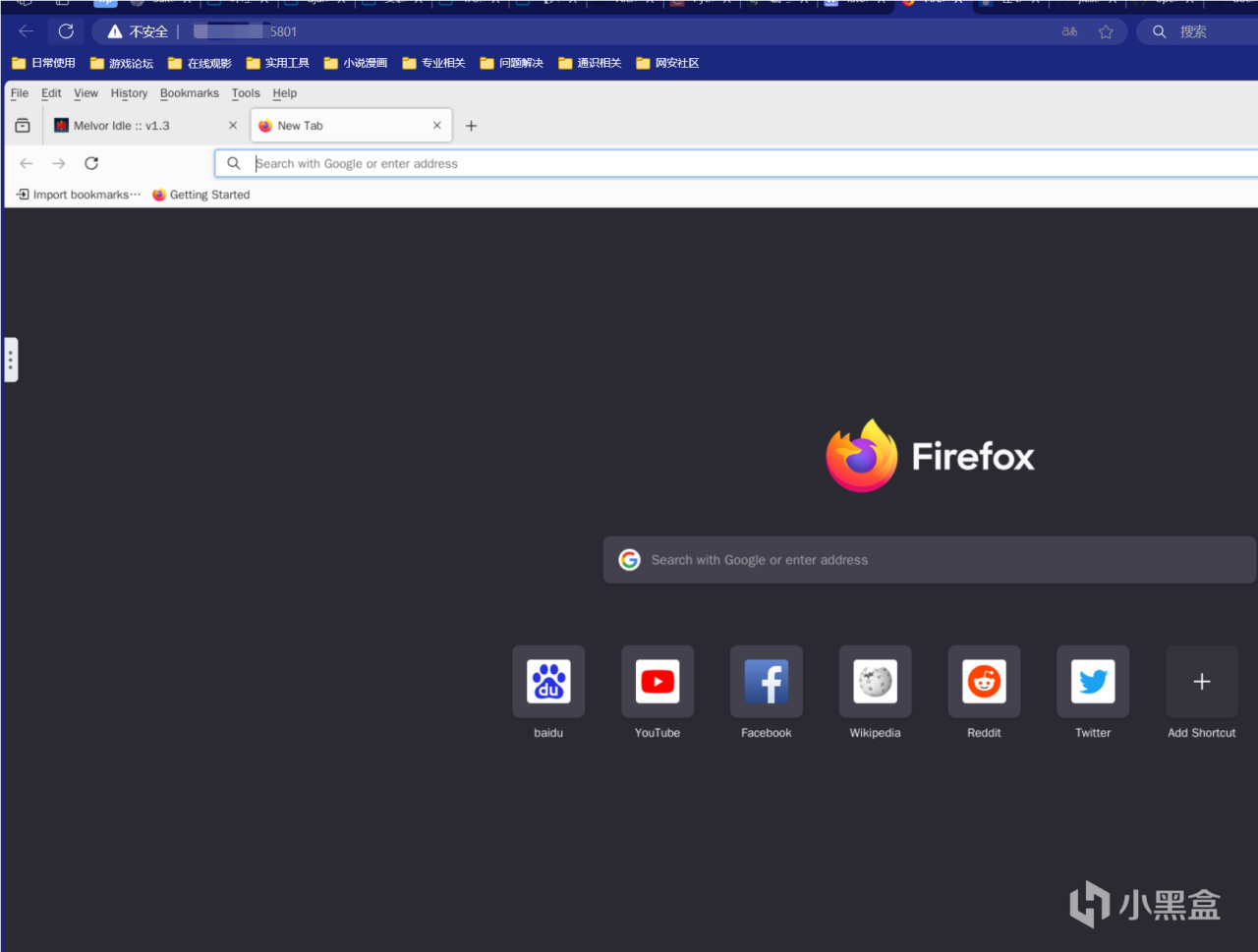This screenshot has height=952, width=1258.
Task: Close the New Tab tab
Action: [x=437, y=126]
